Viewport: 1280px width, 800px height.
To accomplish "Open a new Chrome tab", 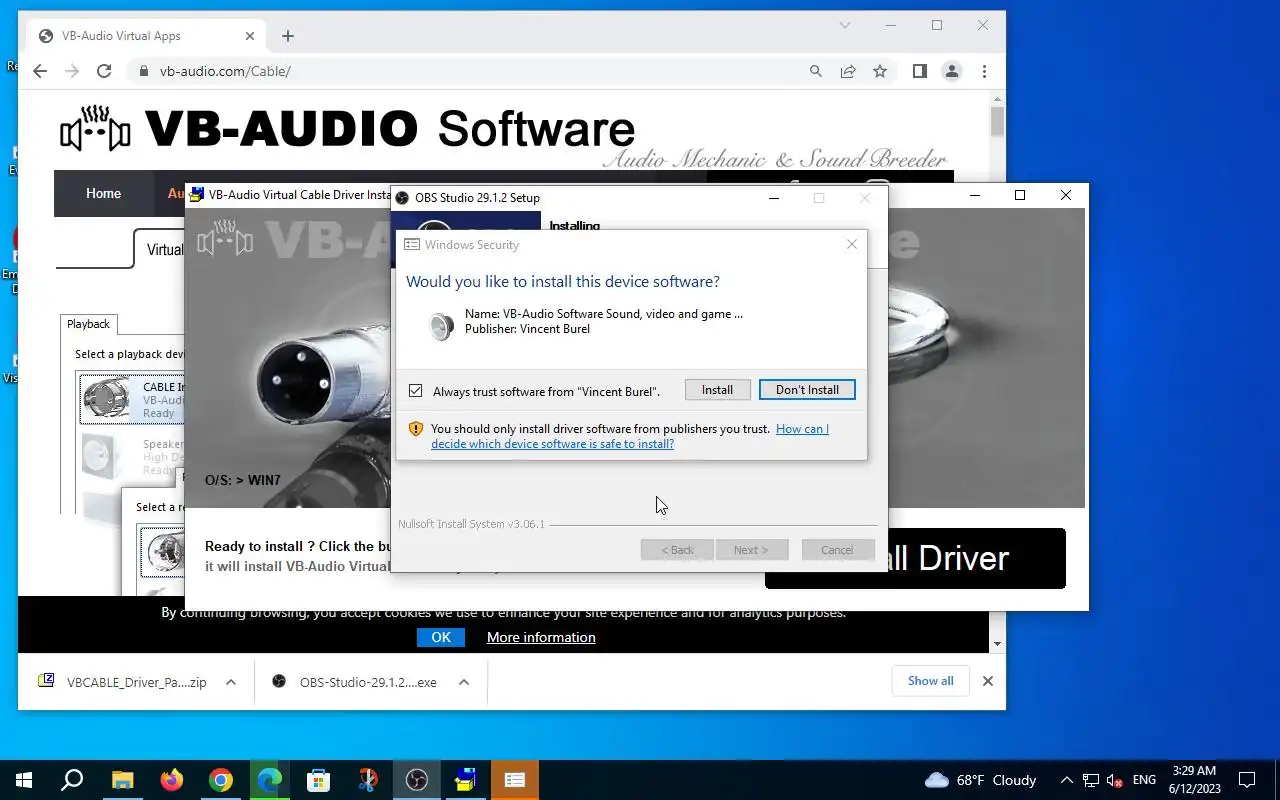I will pyautogui.click(x=288, y=36).
